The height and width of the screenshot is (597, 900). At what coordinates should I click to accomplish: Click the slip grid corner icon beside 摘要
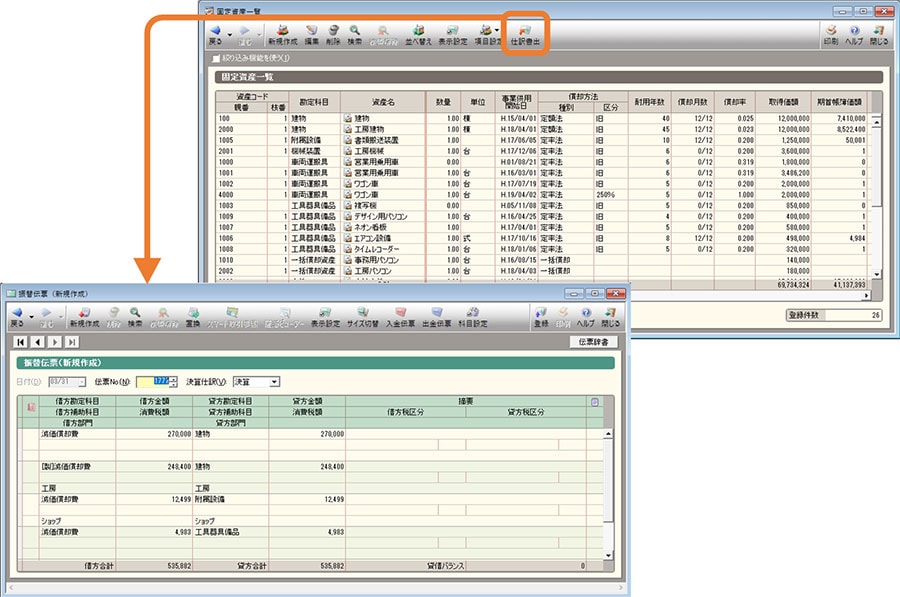[595, 402]
